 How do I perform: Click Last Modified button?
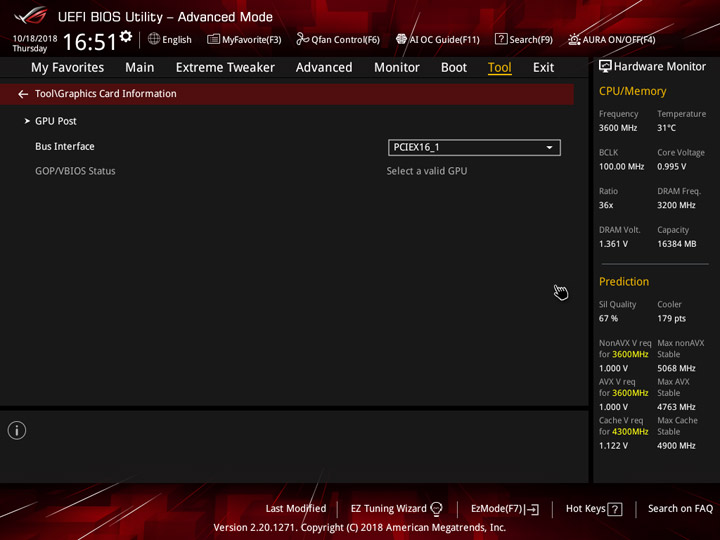296,509
